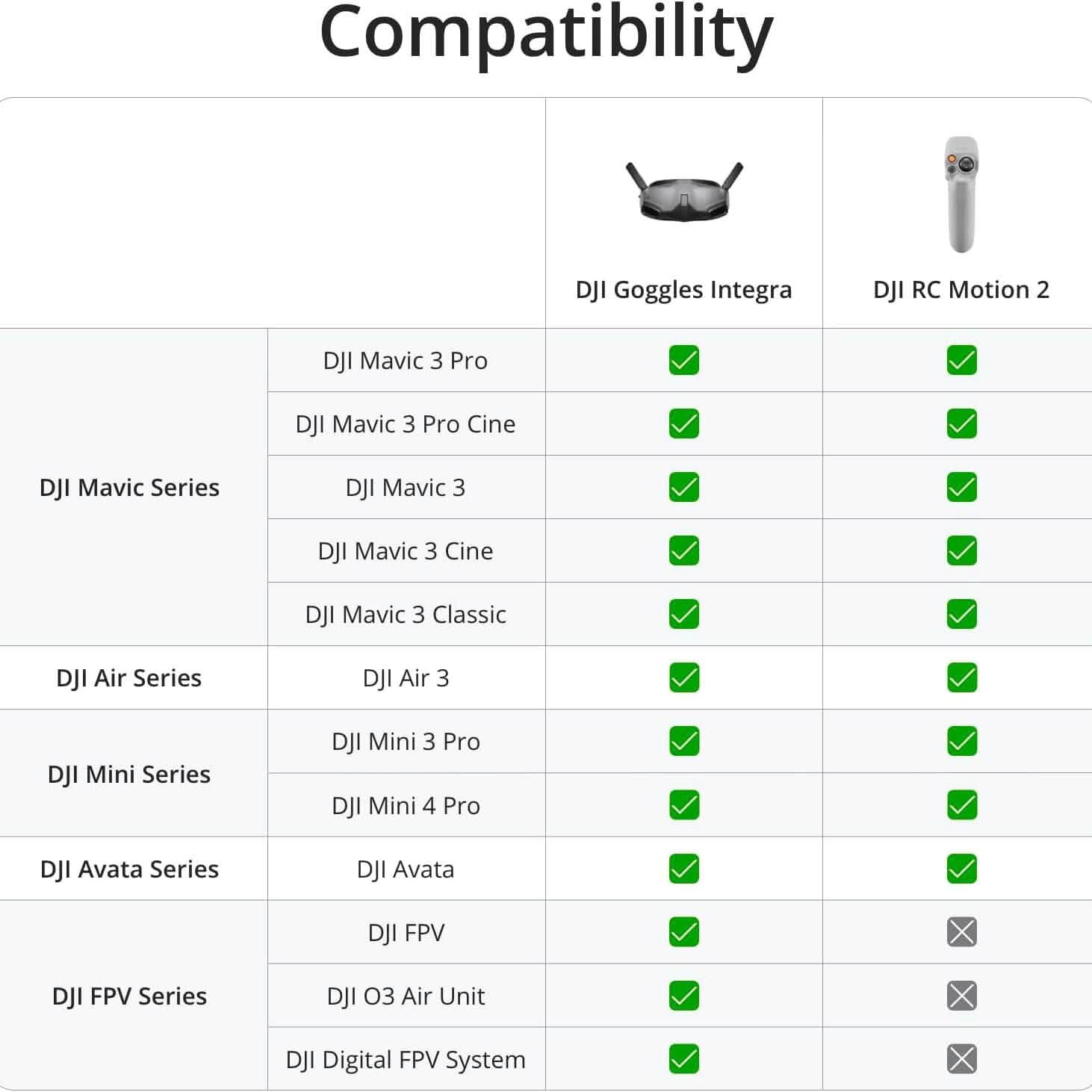Click the DJI Mini 3 Pro row label
Image resolution: width=1092 pixels, height=1092 pixels.
pos(406,741)
